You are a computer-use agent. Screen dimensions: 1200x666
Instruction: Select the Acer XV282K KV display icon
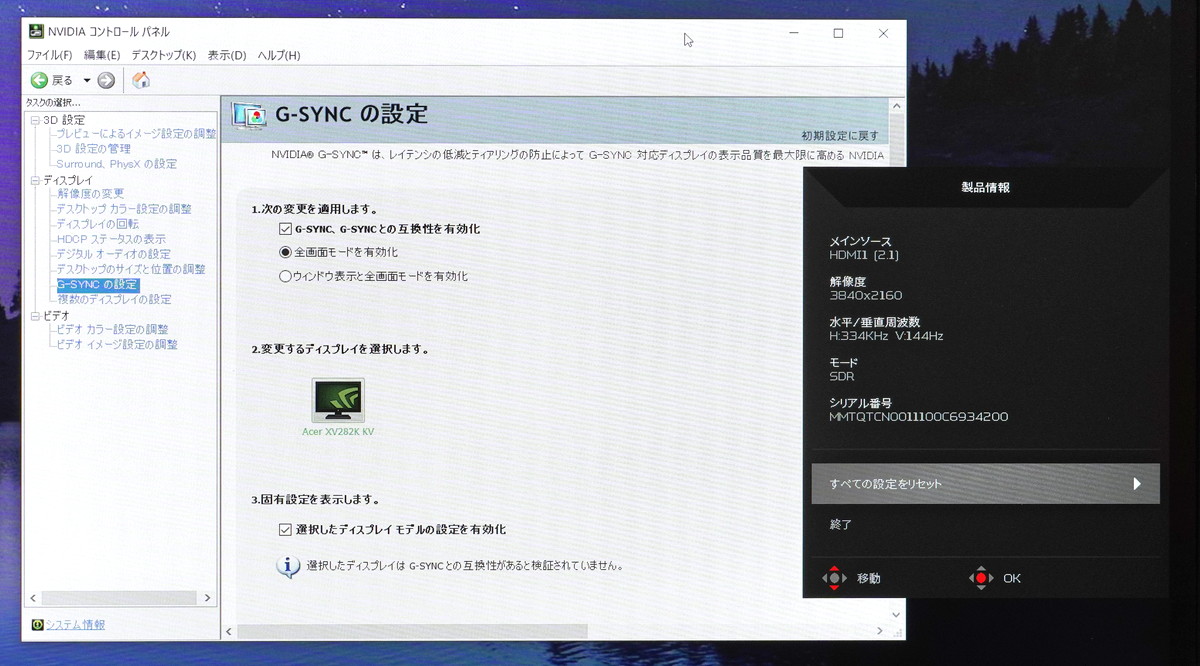[338, 400]
